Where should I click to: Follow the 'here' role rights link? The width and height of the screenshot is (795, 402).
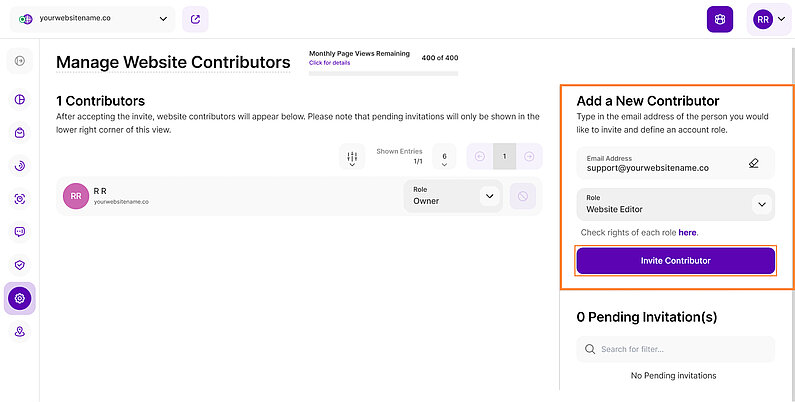click(687, 232)
